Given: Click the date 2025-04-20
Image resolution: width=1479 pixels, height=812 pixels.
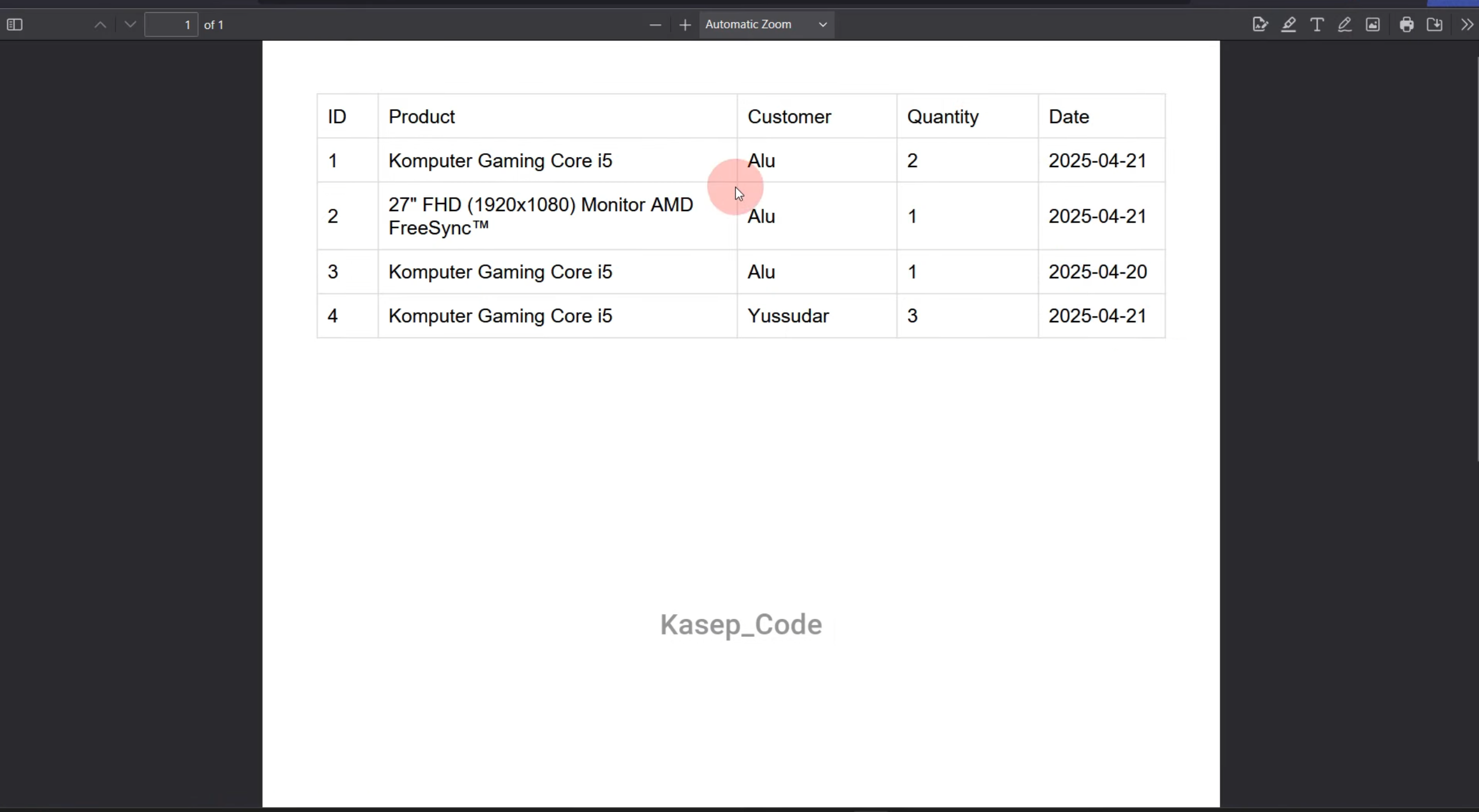Looking at the screenshot, I should click(1098, 272).
